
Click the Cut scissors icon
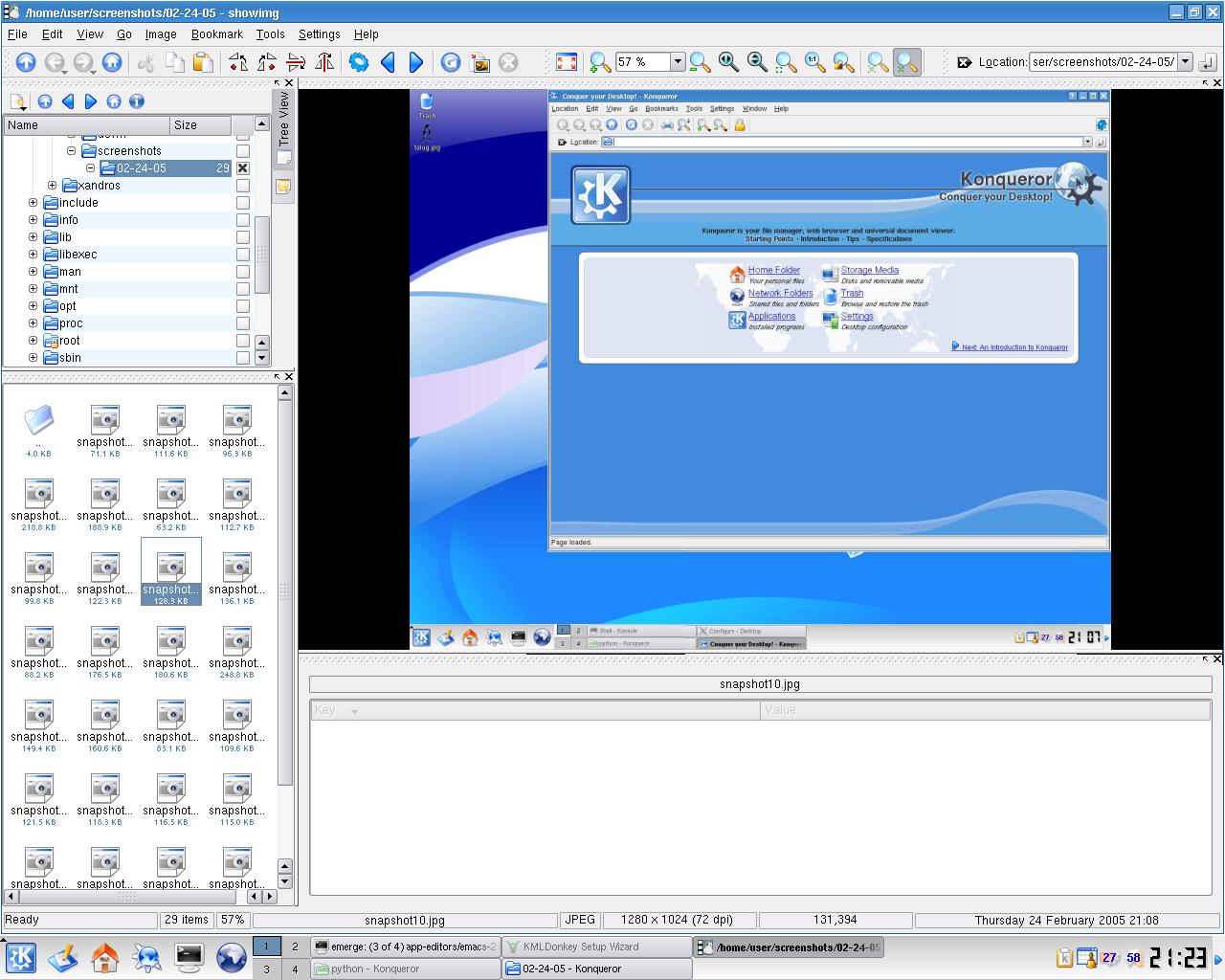point(146,62)
